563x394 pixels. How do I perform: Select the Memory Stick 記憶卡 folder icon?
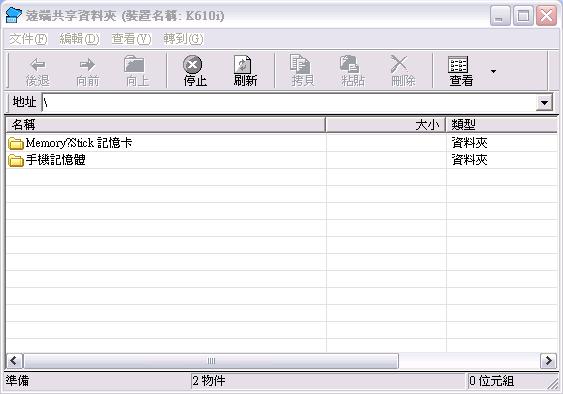(x=16, y=143)
